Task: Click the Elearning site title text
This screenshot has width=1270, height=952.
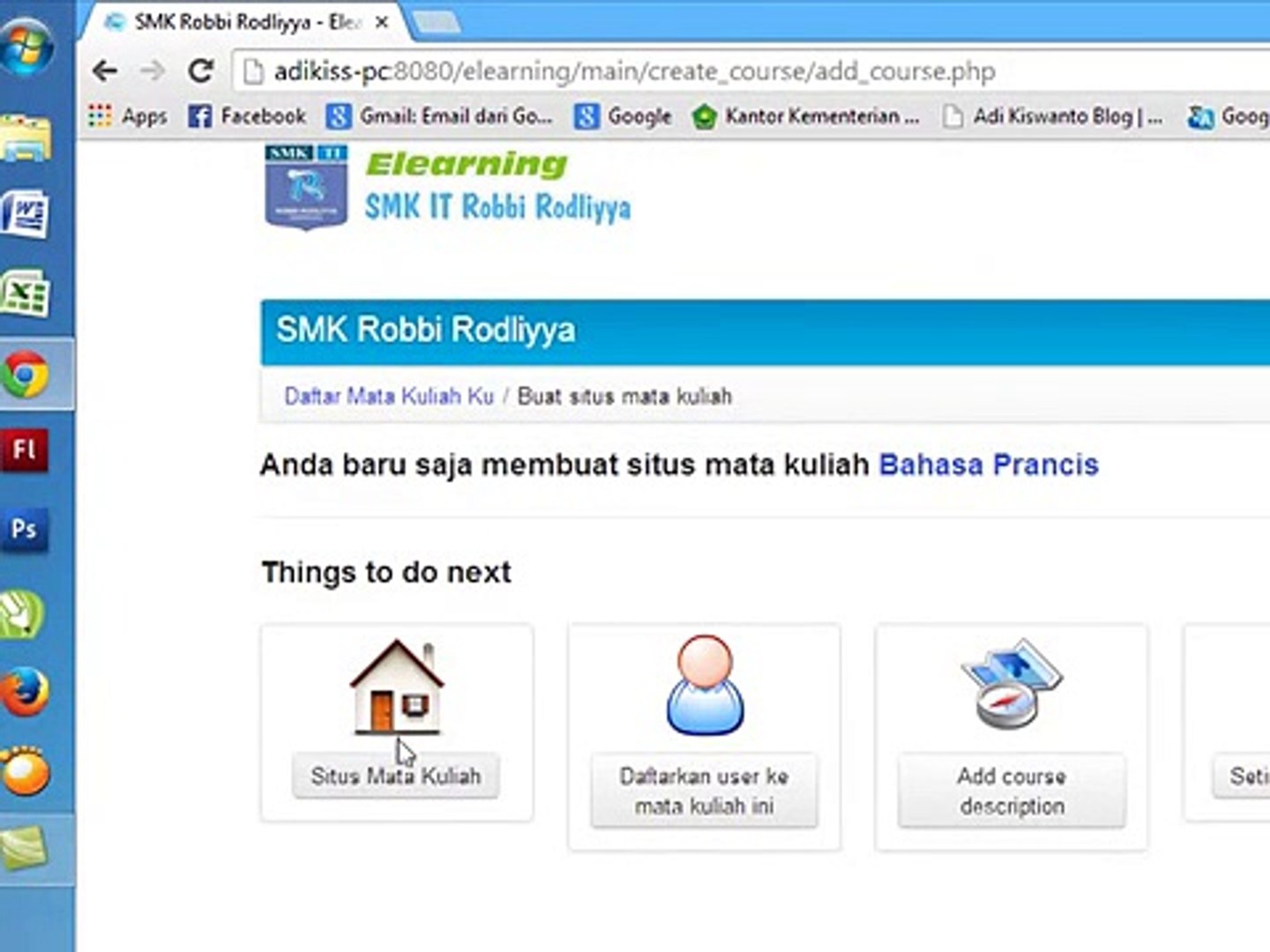Action: (x=467, y=164)
